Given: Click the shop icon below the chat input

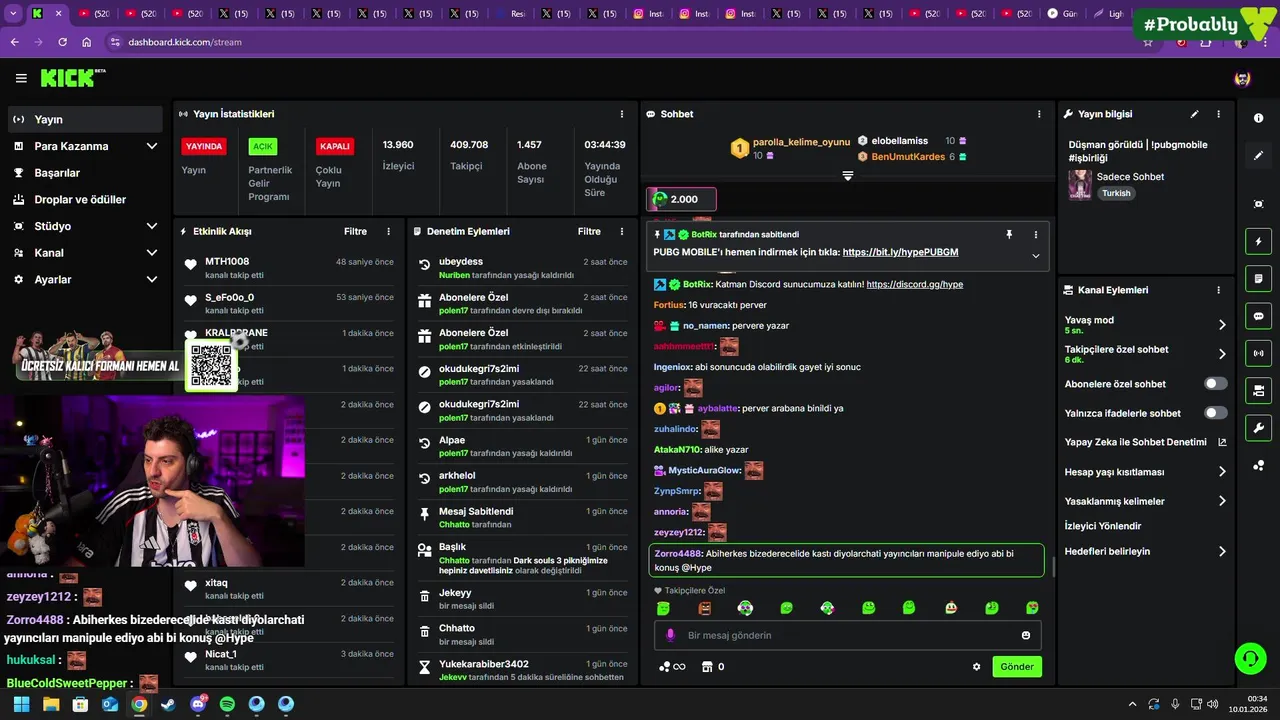Looking at the screenshot, I should pyautogui.click(x=707, y=667).
